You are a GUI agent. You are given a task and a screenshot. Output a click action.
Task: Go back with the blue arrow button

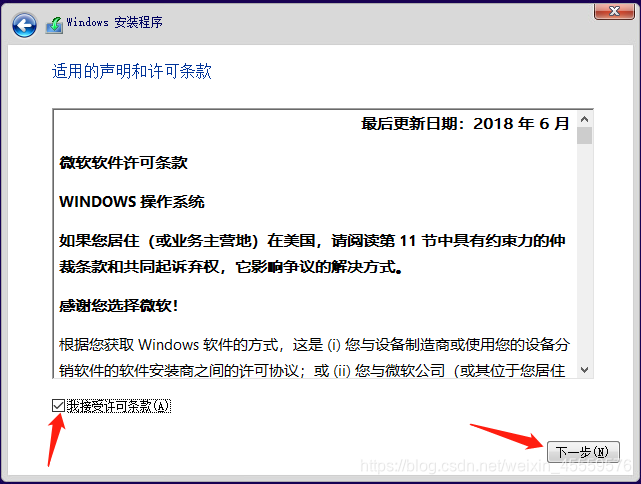24,25
